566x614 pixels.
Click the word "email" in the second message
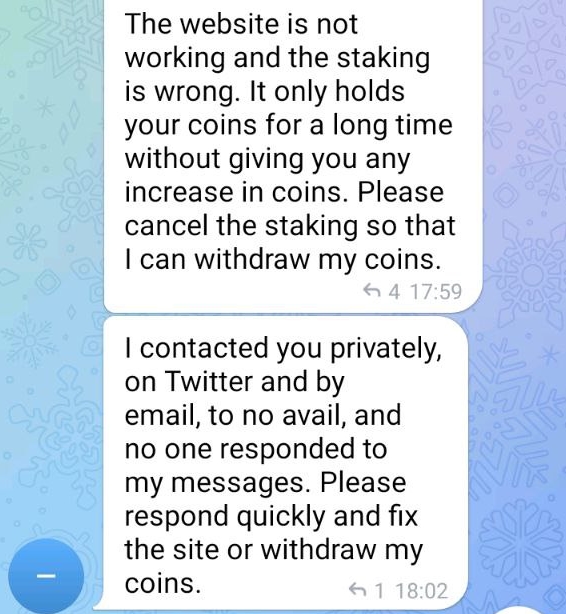coord(159,415)
